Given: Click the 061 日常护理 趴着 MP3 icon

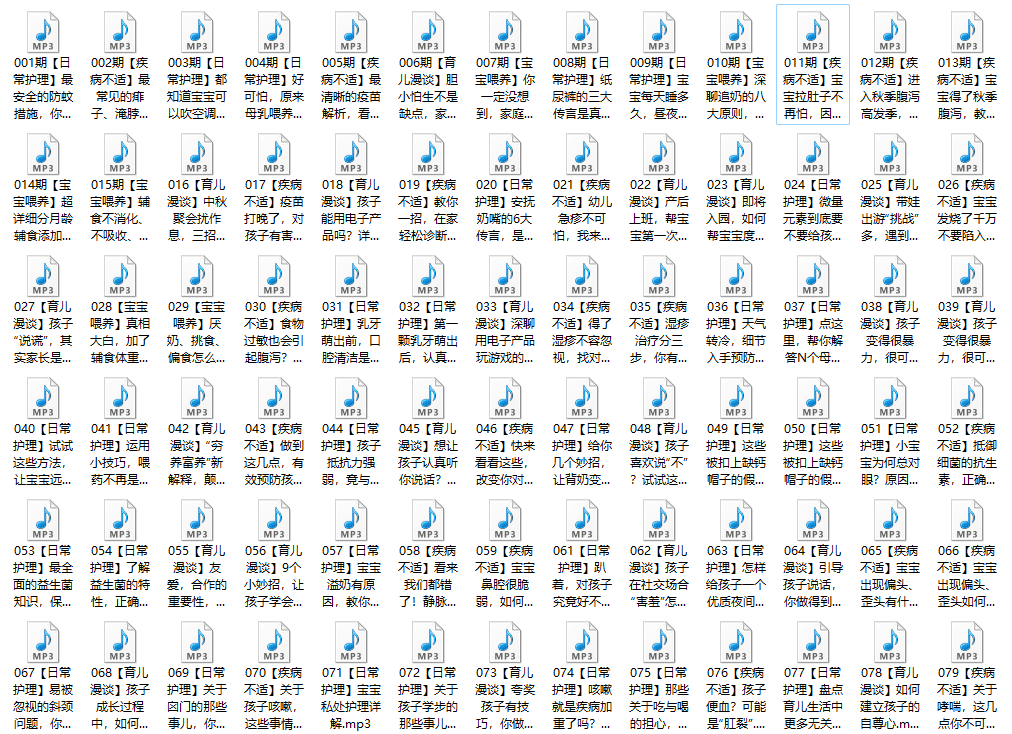Looking at the screenshot, I should [x=582, y=520].
